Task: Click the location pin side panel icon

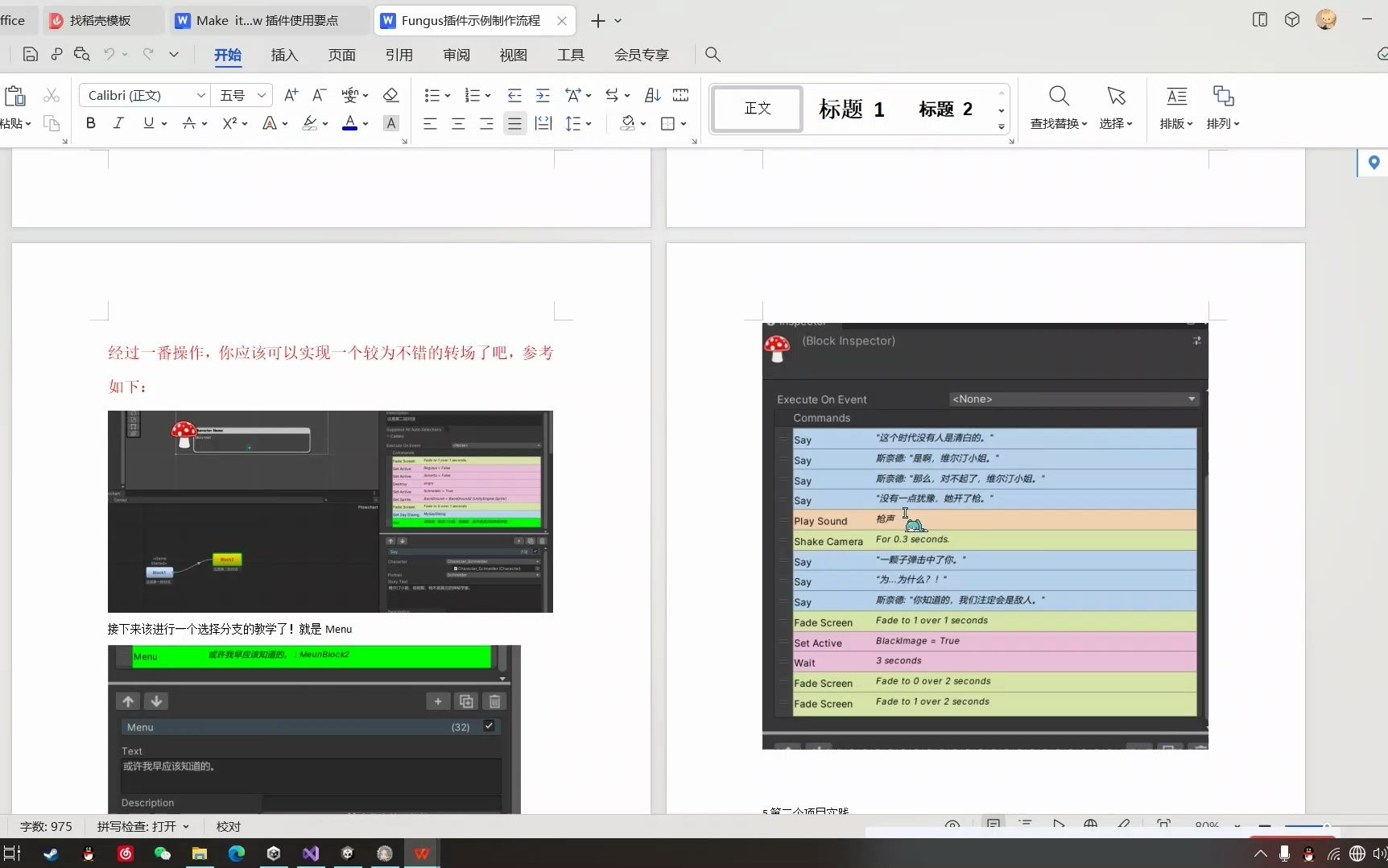Action: click(x=1374, y=163)
